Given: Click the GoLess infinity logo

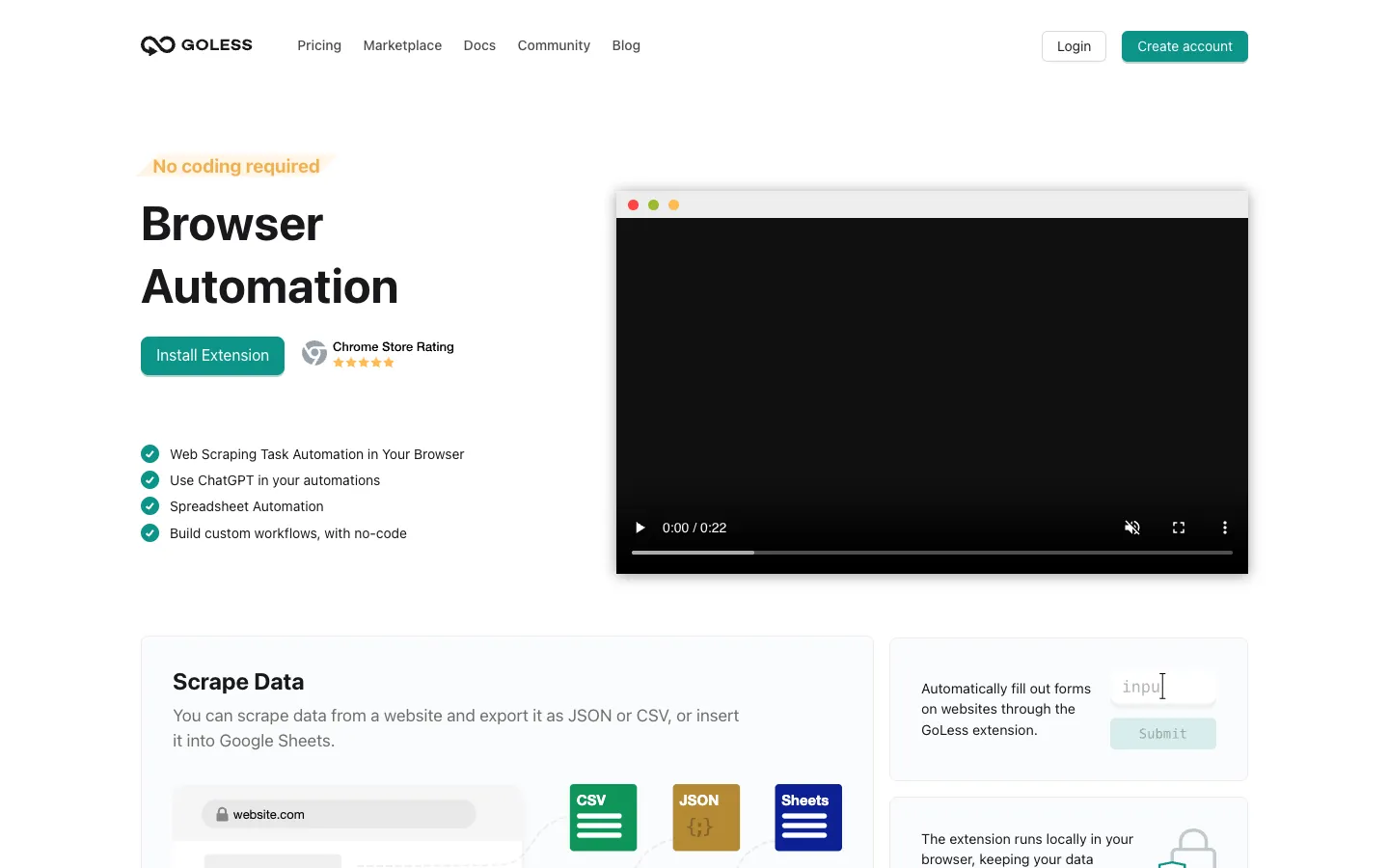Looking at the screenshot, I should tap(158, 45).
